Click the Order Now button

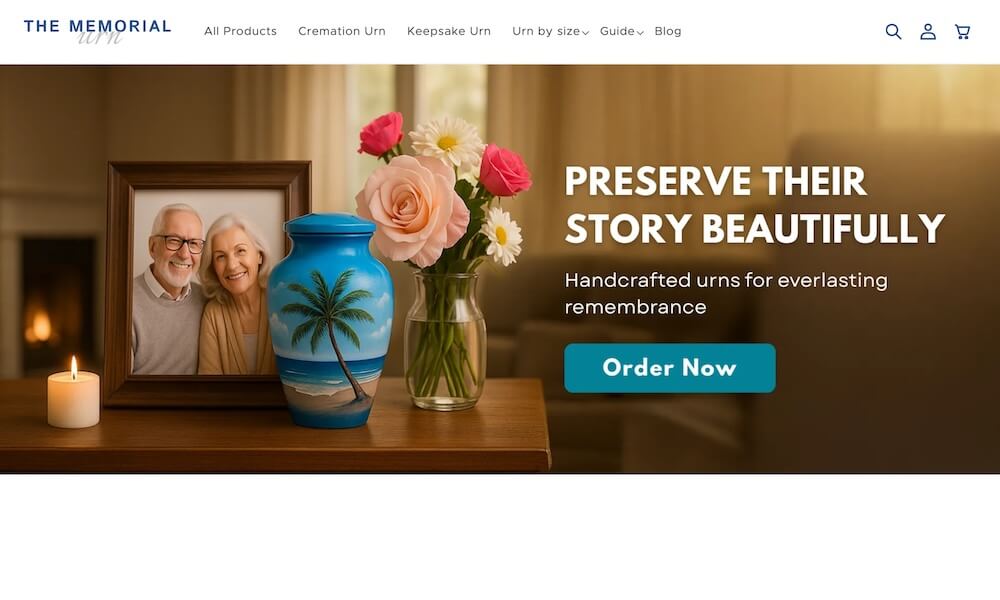[670, 368]
